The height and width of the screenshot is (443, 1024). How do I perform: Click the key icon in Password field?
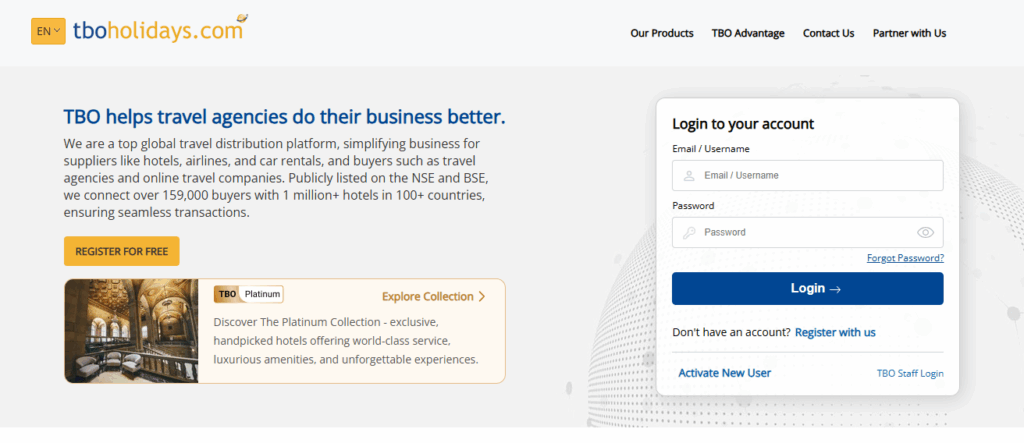point(689,233)
